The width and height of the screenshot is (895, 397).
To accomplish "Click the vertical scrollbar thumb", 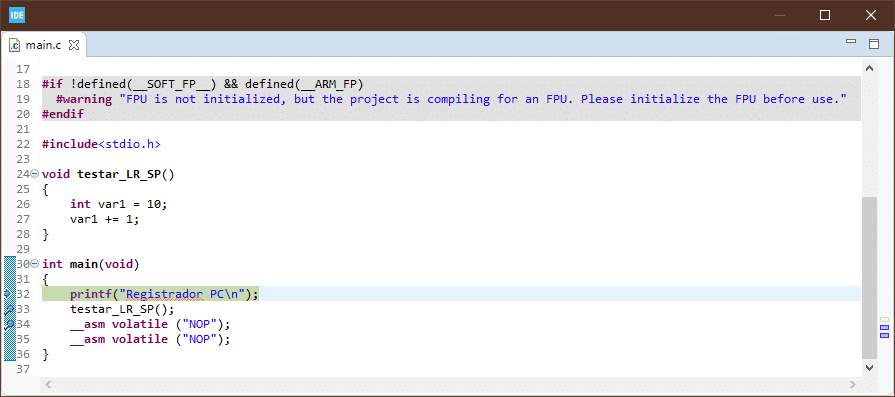I will (870, 278).
